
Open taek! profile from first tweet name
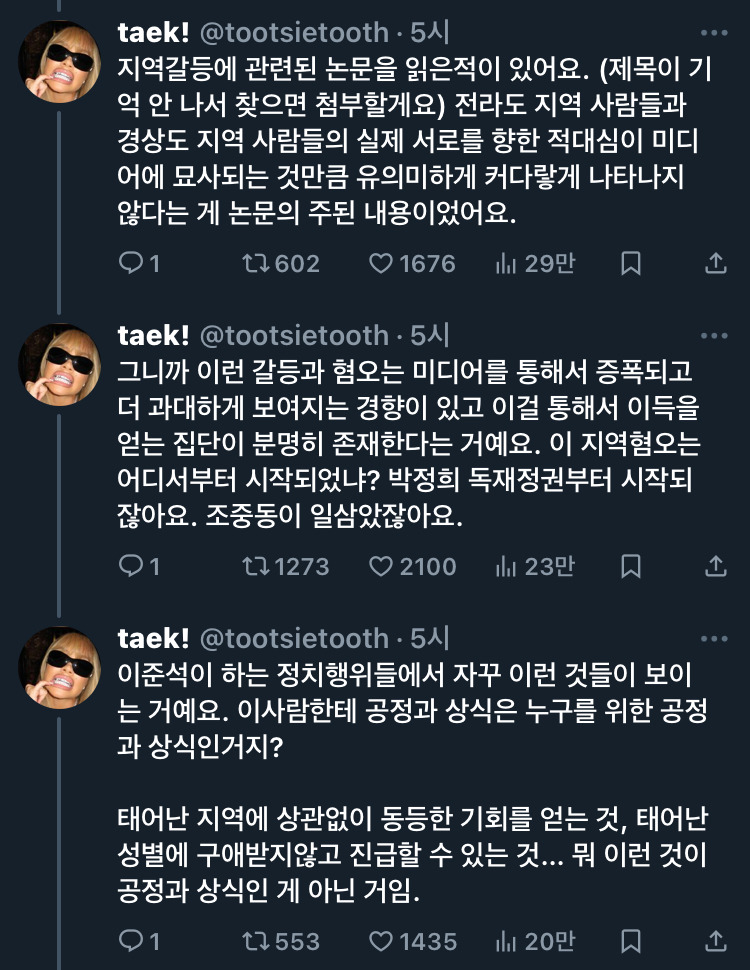pos(153,32)
